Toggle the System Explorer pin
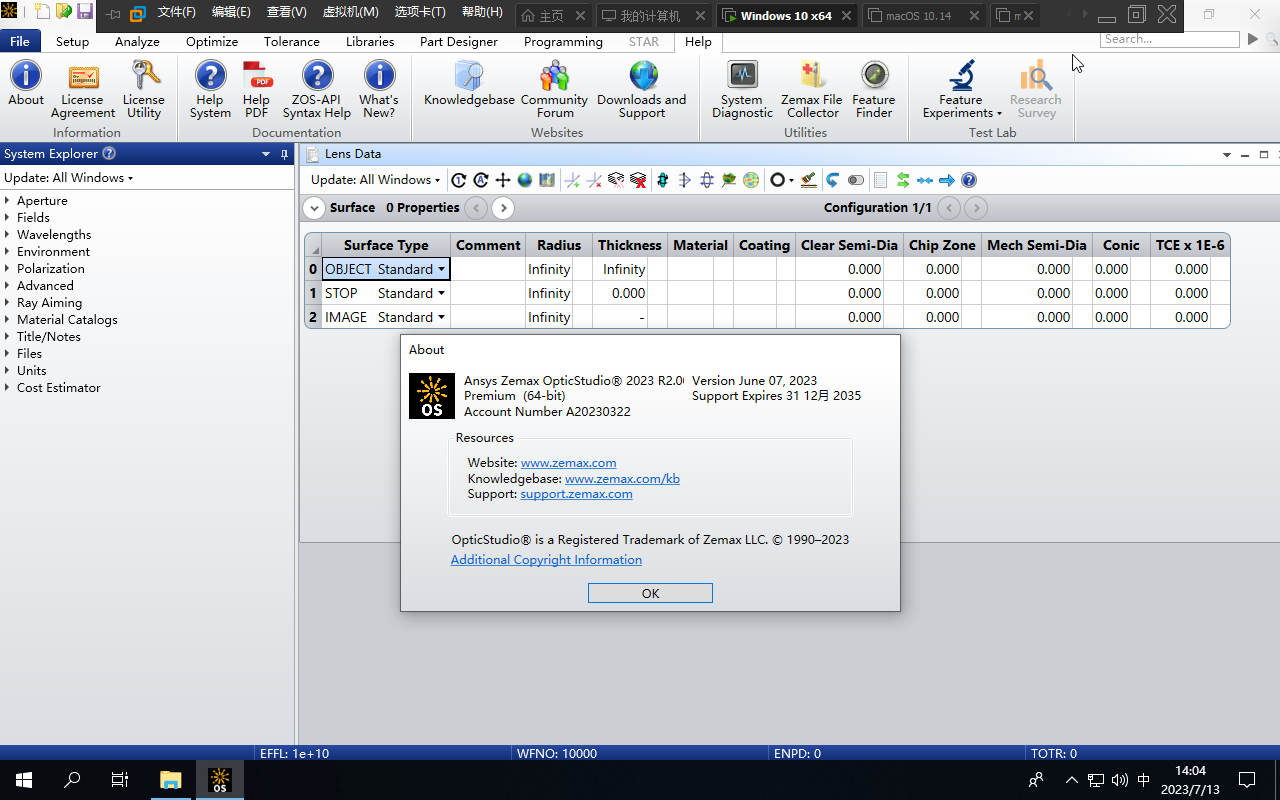Screen dimensions: 1280x800 (285, 154)
